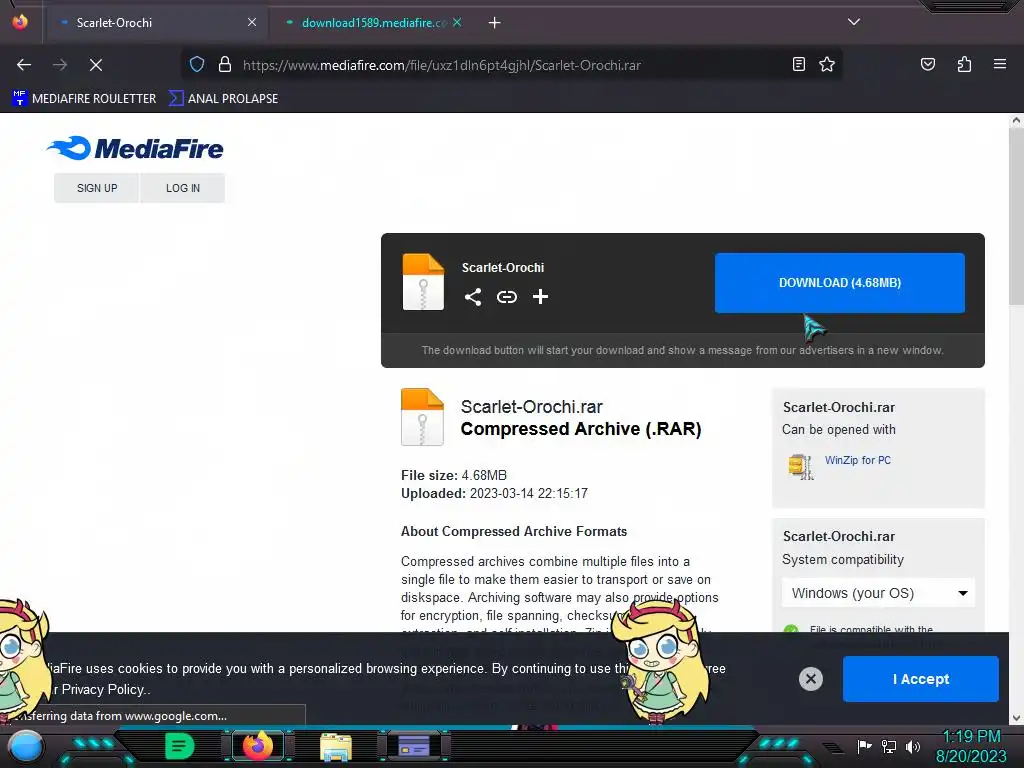Open volume speaker tray icon
The height and width of the screenshot is (768, 1024).
(x=913, y=746)
